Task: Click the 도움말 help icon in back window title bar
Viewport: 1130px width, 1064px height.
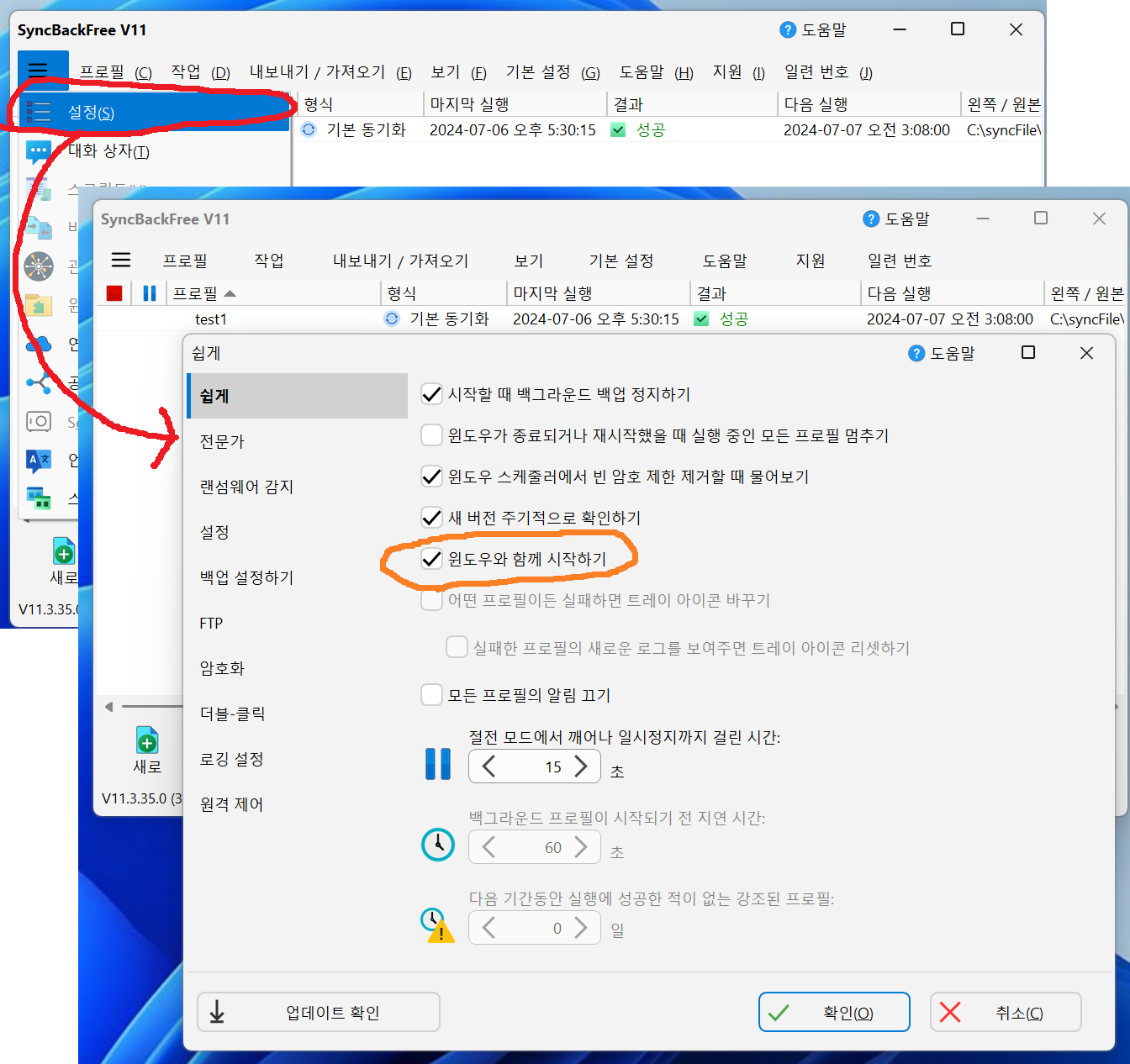Action: tap(788, 30)
